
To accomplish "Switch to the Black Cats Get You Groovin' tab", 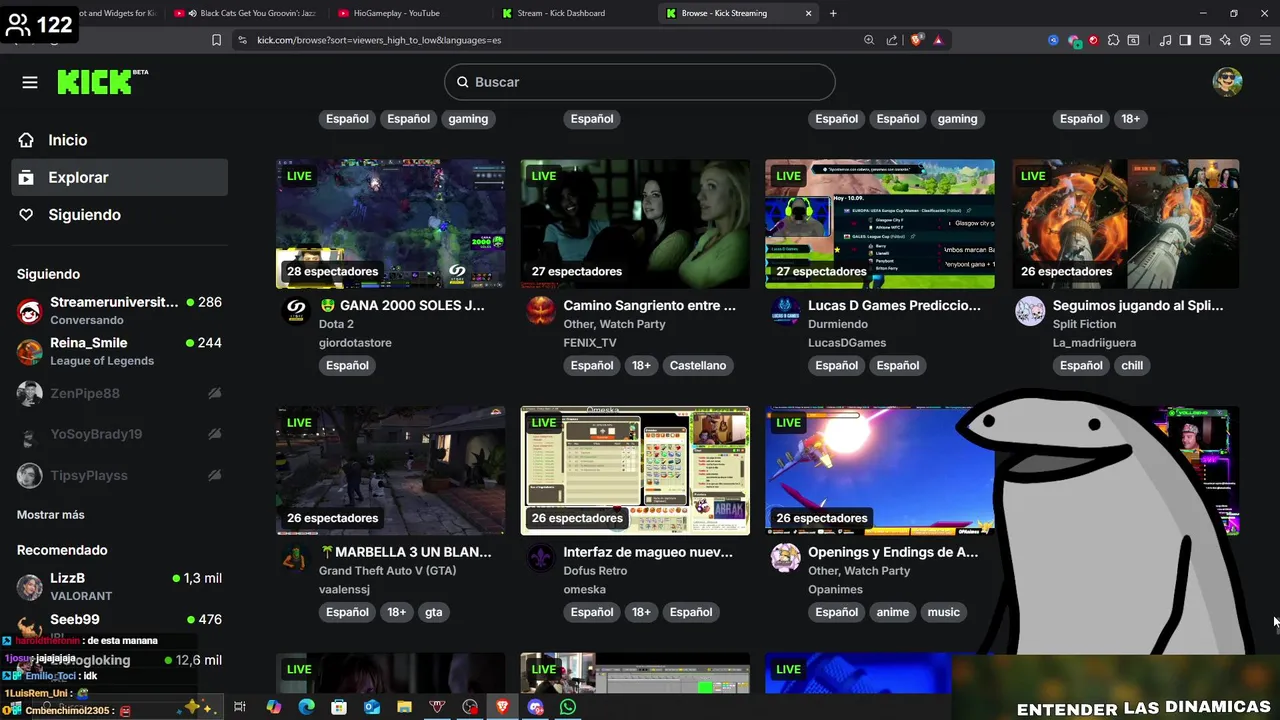I will pos(245,13).
